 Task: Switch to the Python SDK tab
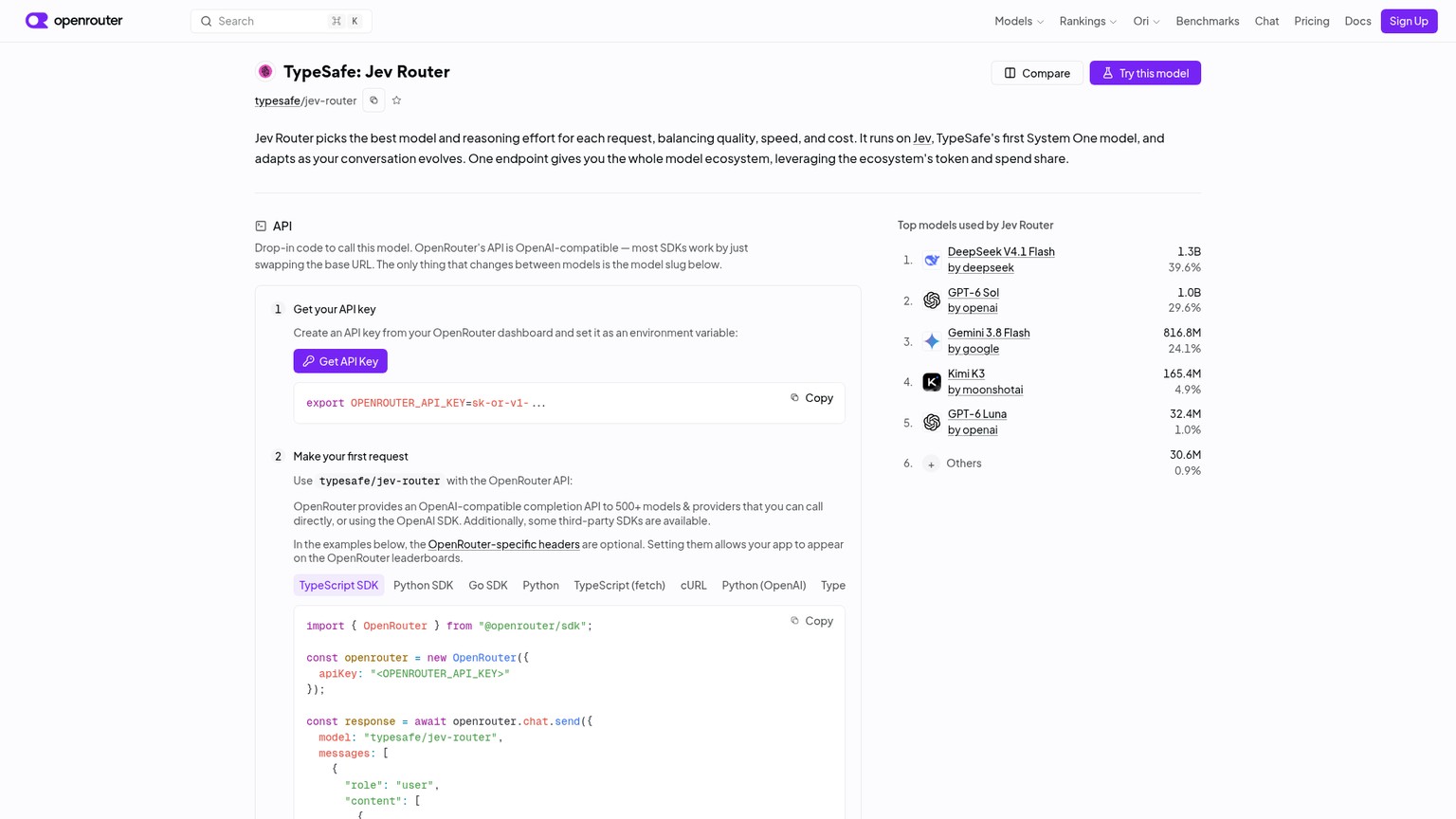click(424, 586)
